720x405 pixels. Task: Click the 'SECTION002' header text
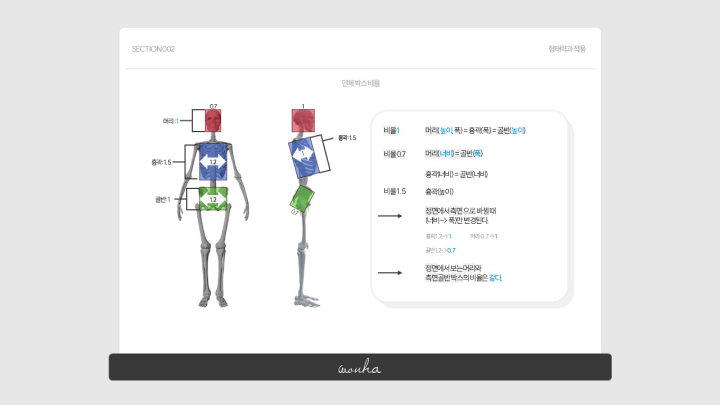coord(153,49)
